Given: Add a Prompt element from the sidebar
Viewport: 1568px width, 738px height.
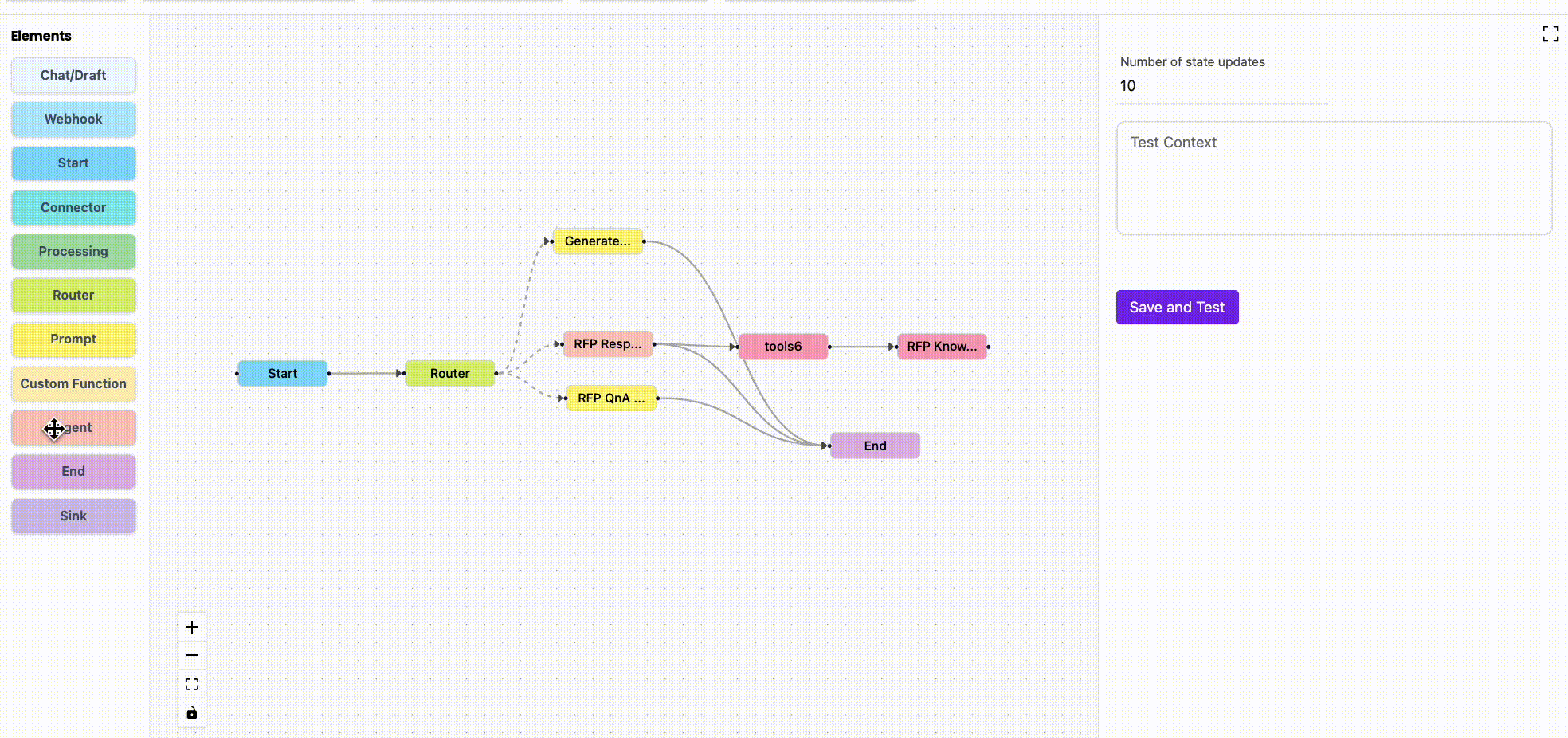Looking at the screenshot, I should 73,340.
